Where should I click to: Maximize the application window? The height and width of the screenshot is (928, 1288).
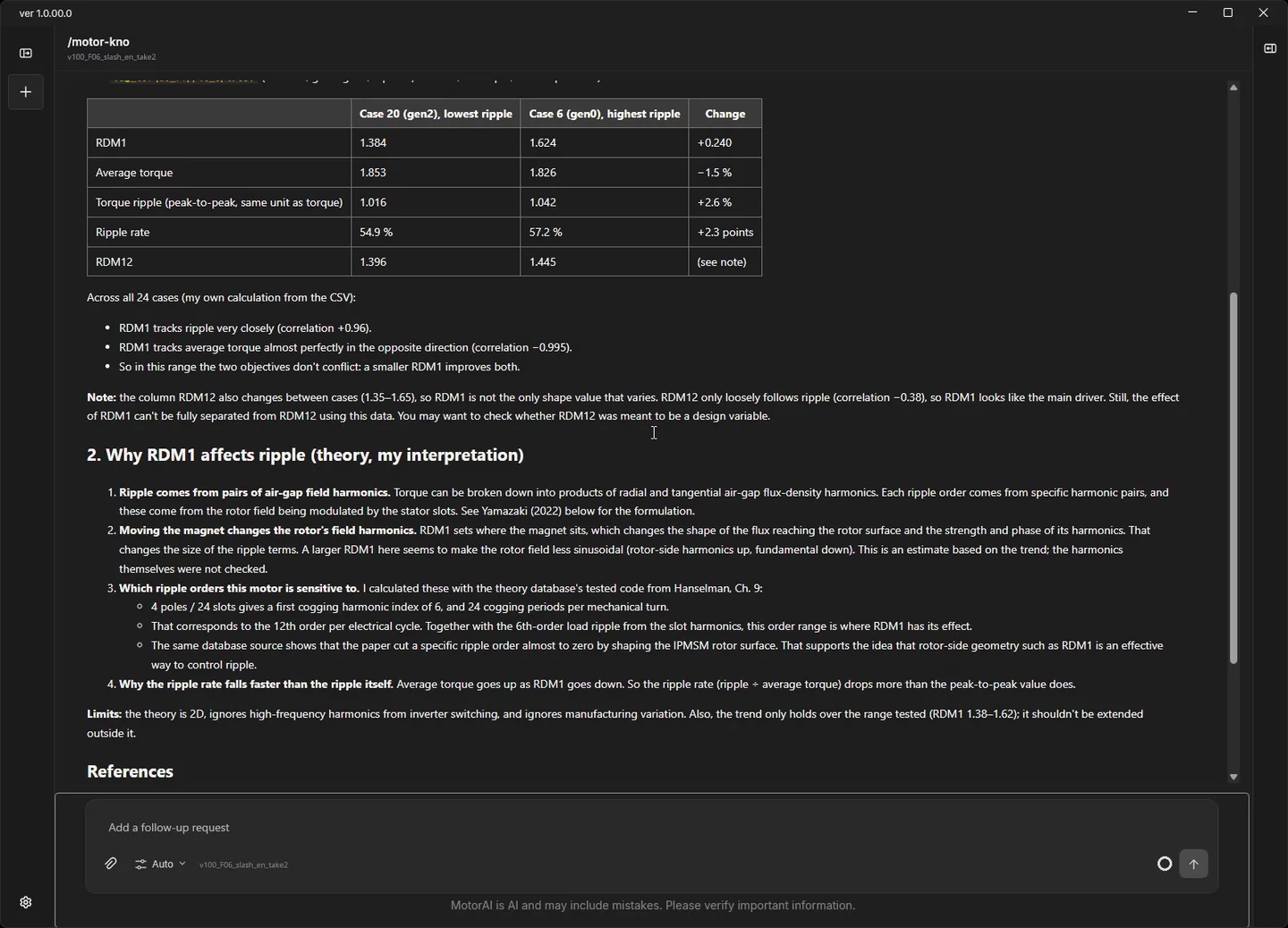click(x=1228, y=13)
